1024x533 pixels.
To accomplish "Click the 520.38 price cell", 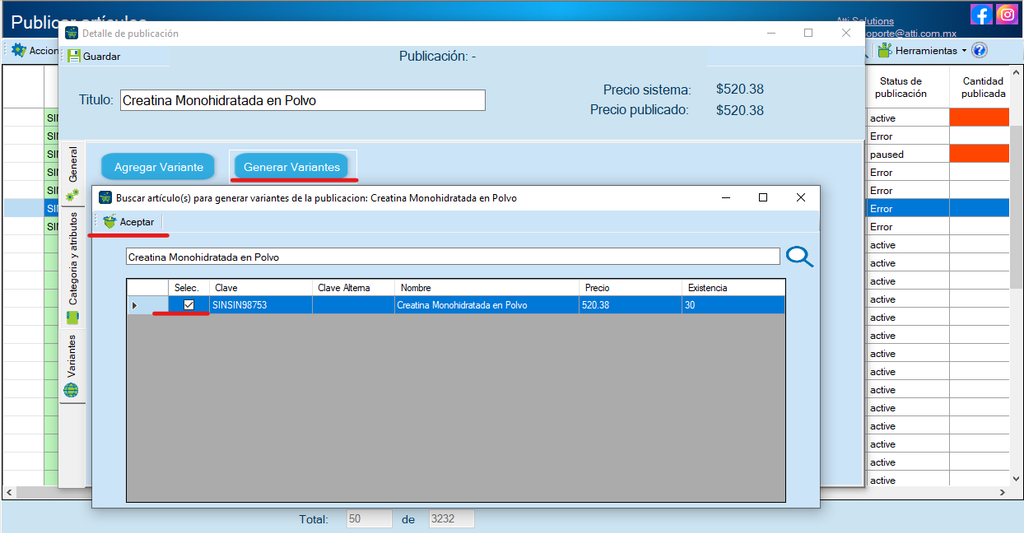I will pos(630,305).
